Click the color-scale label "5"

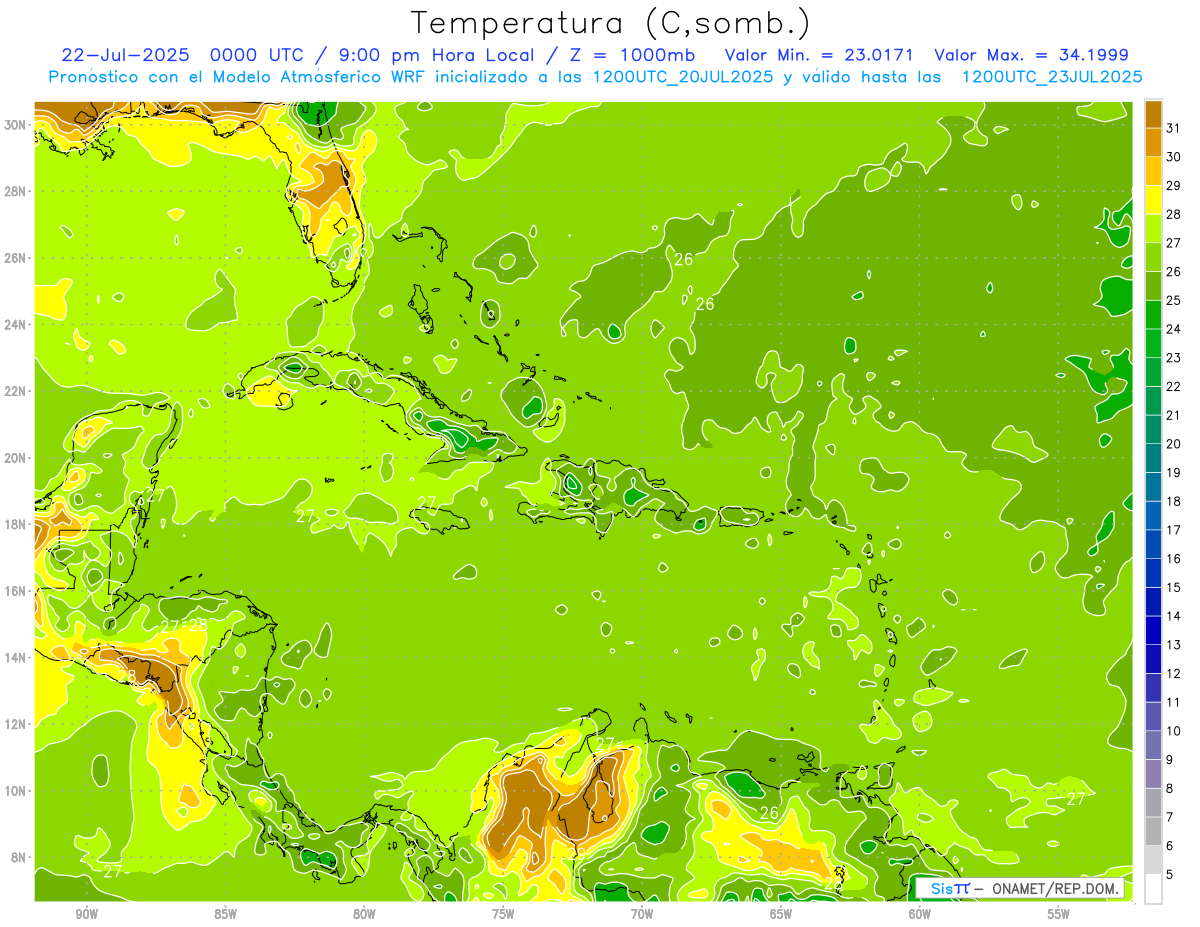(x=1171, y=875)
